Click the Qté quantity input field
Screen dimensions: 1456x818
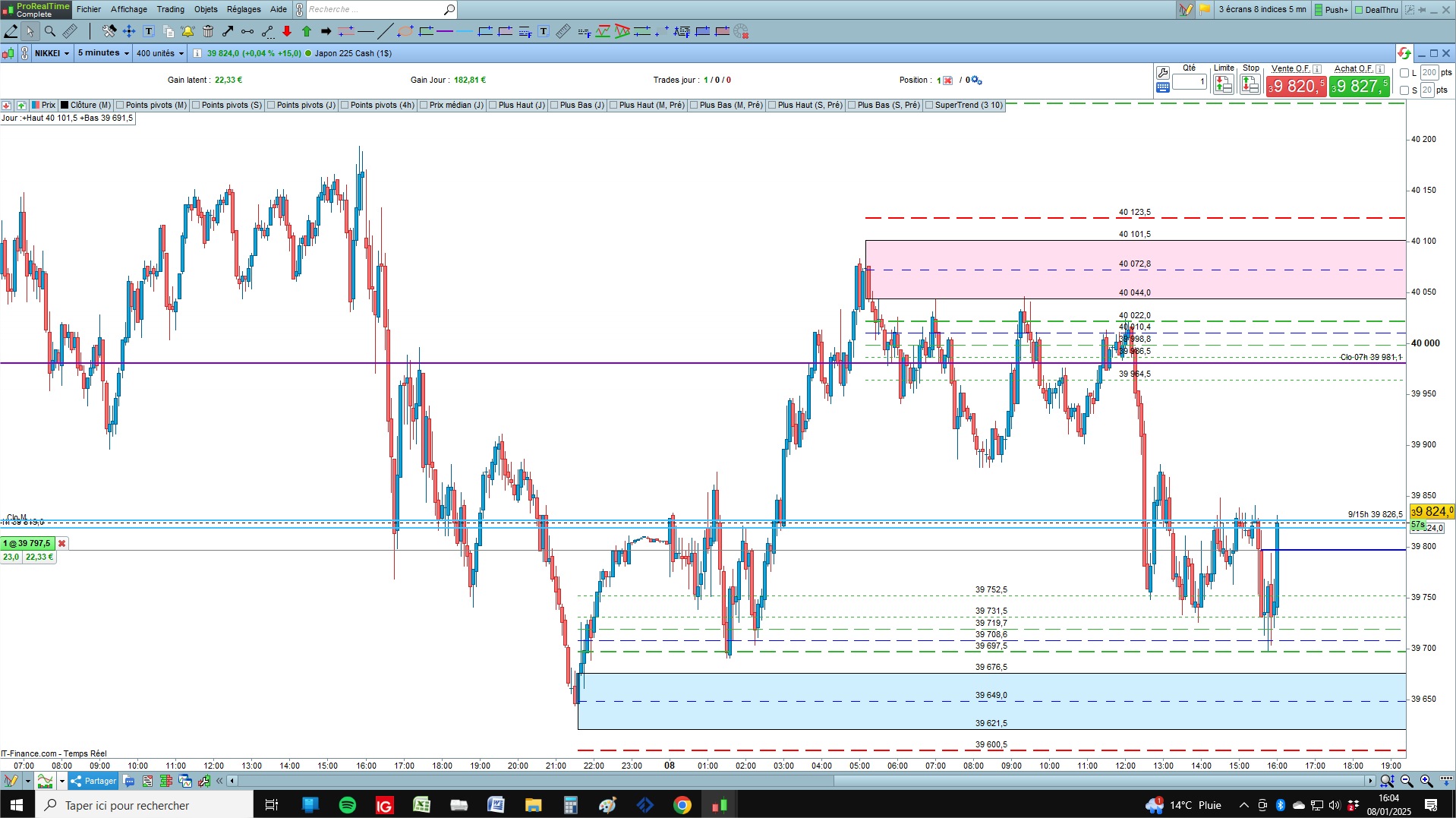point(1190,81)
